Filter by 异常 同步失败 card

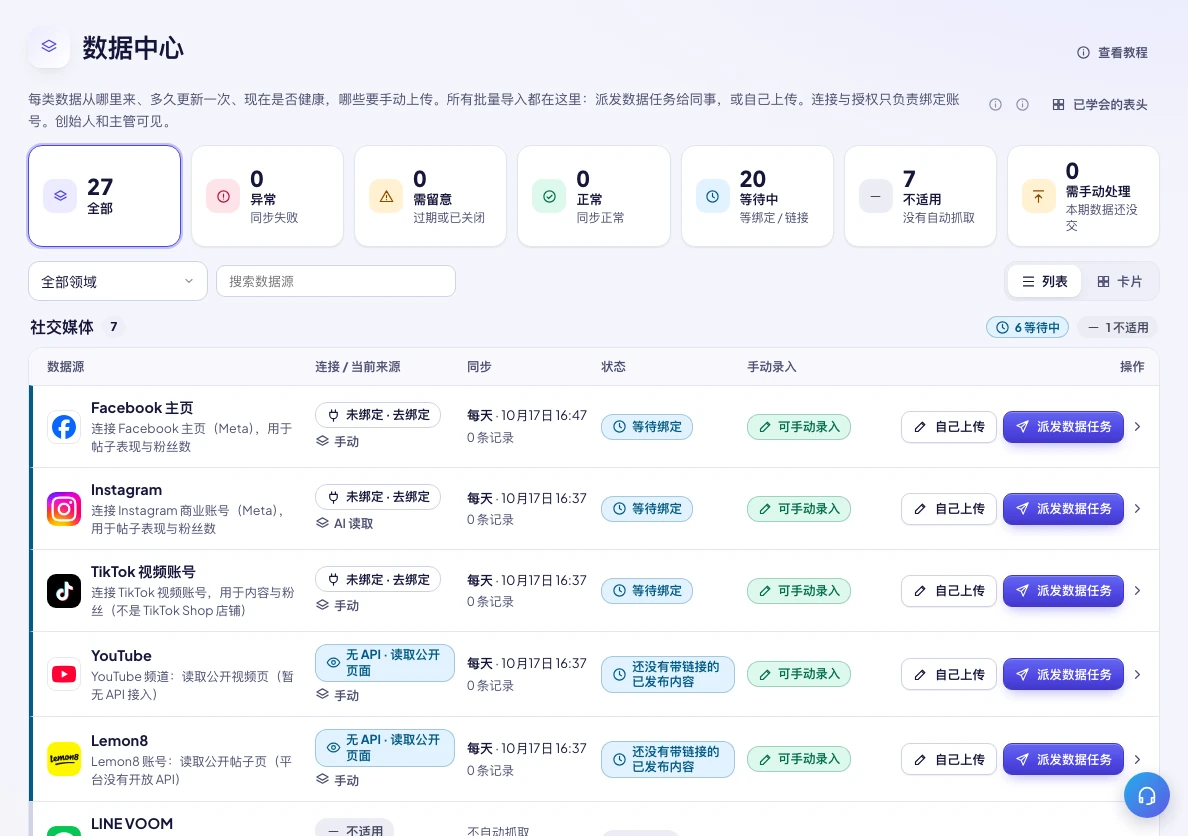coord(267,196)
